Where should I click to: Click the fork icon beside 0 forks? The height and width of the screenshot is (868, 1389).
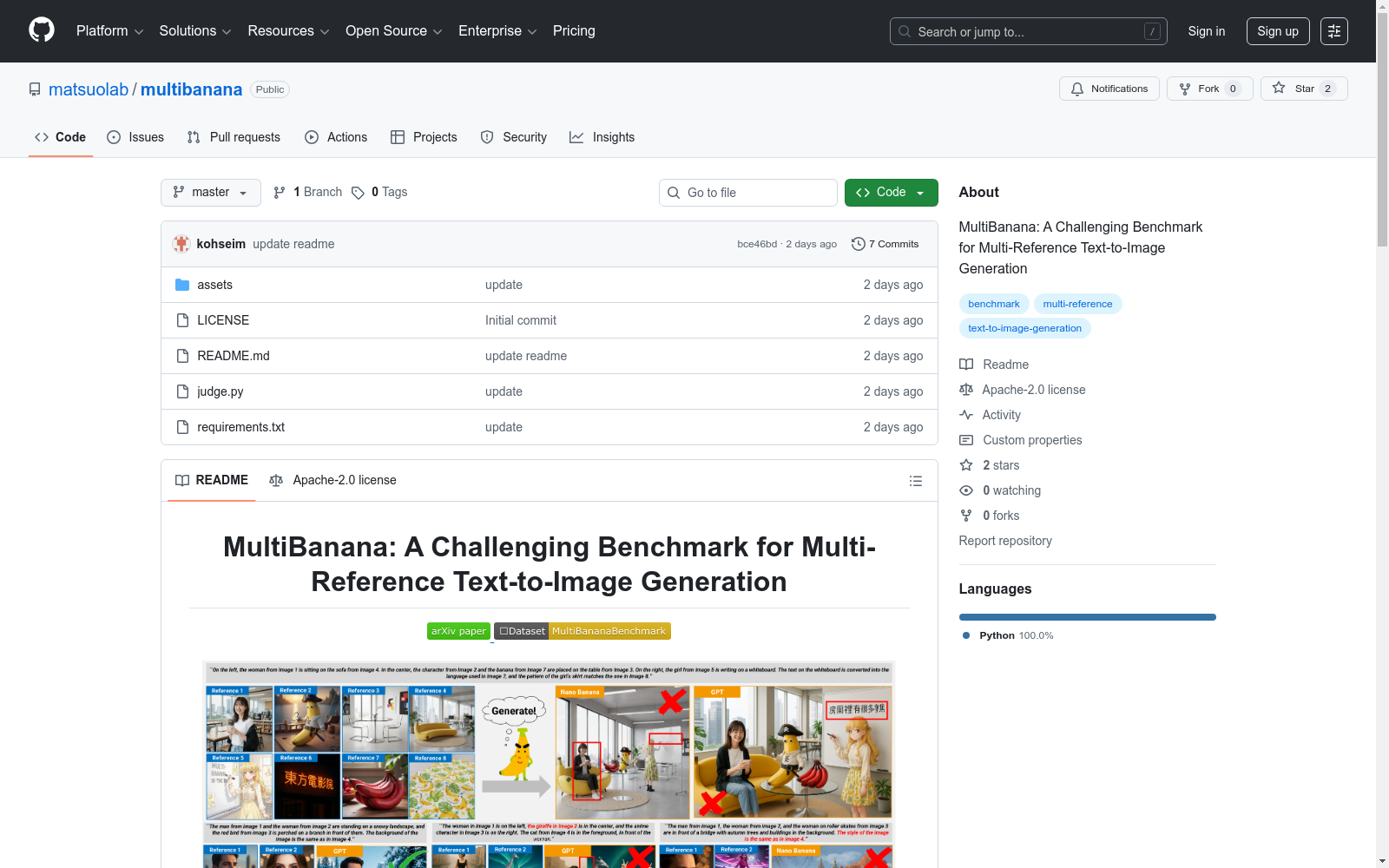[x=966, y=516]
